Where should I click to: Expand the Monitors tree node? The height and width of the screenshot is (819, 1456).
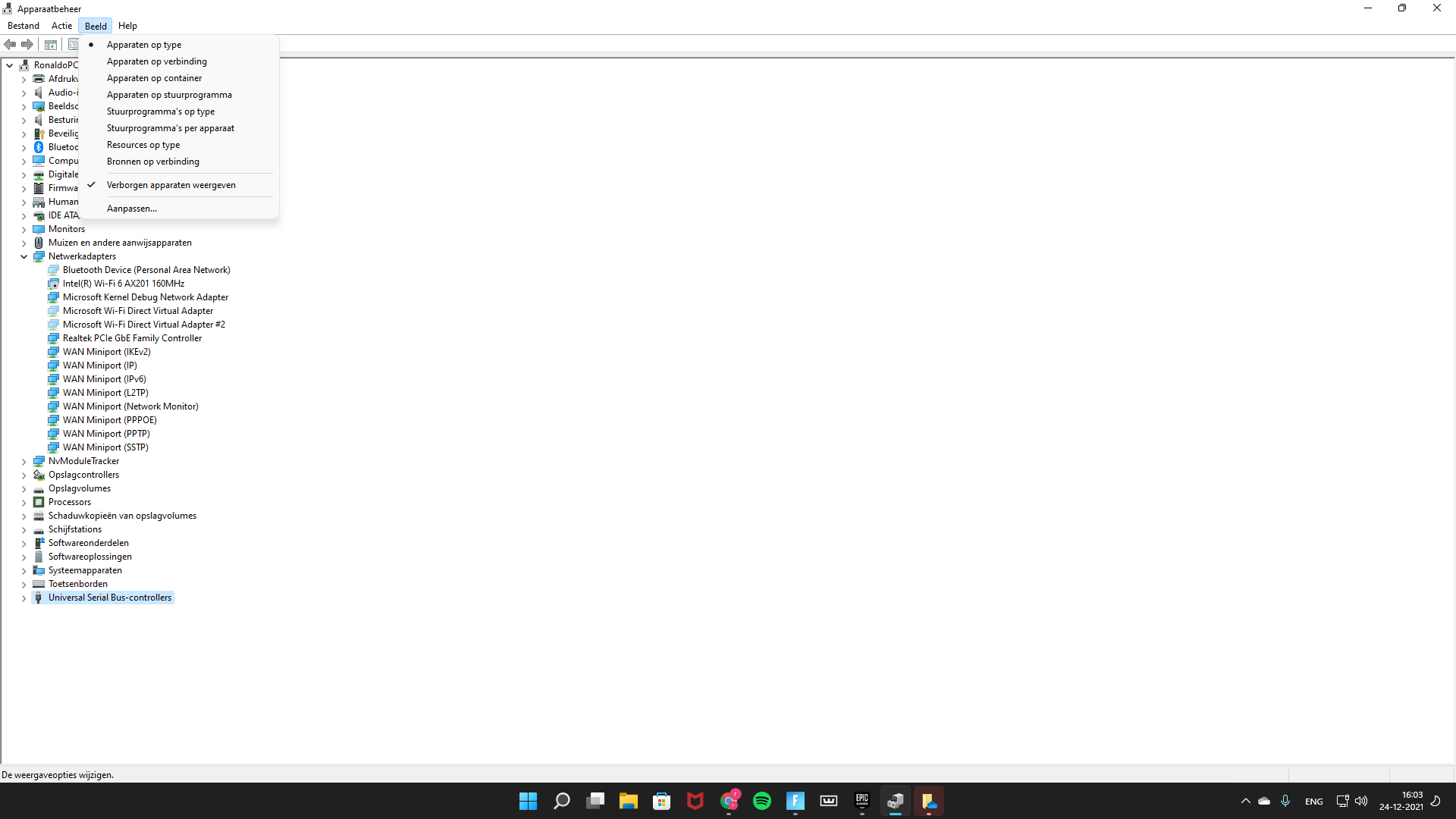pyautogui.click(x=24, y=229)
